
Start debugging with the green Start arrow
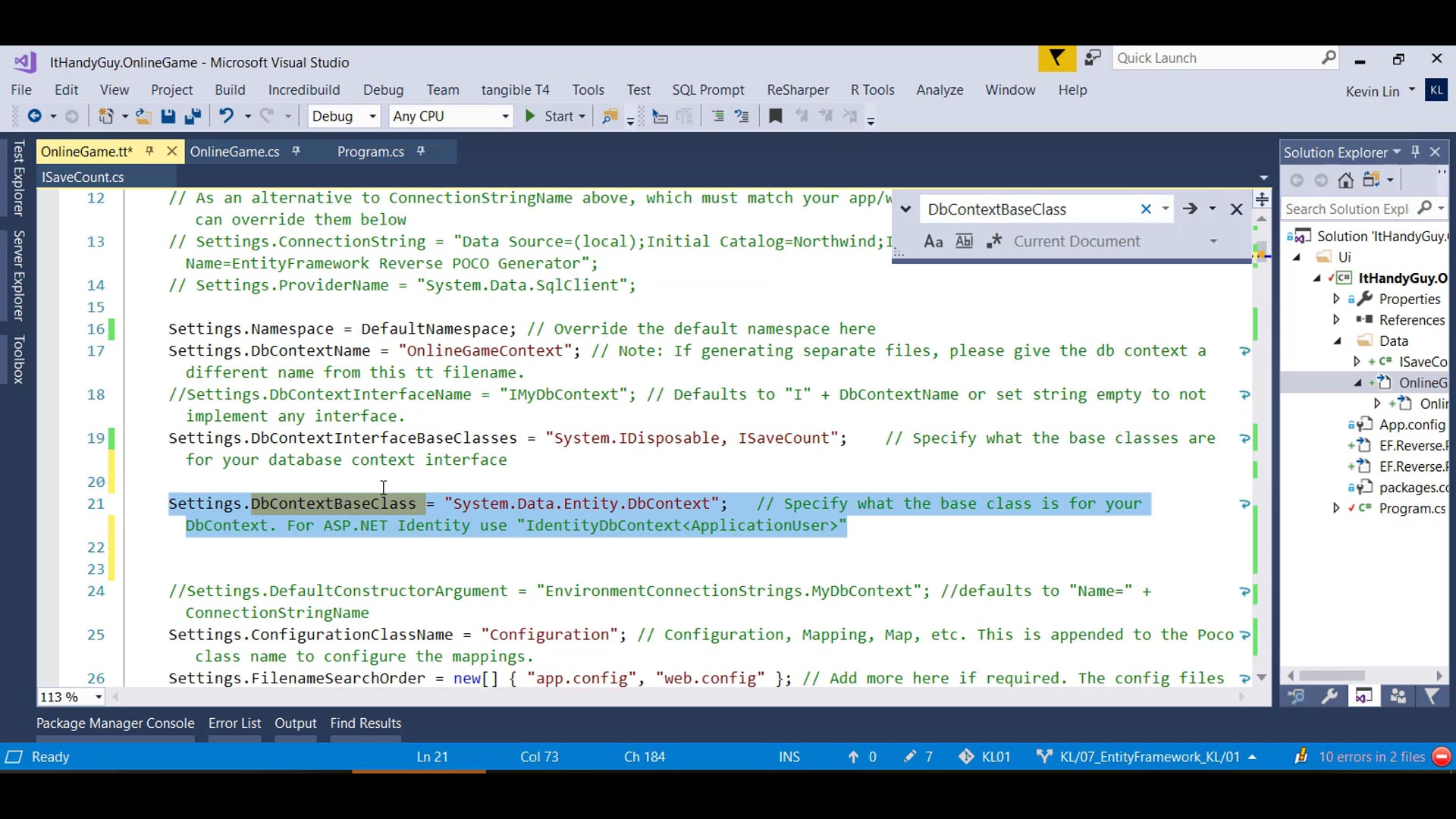(x=529, y=116)
